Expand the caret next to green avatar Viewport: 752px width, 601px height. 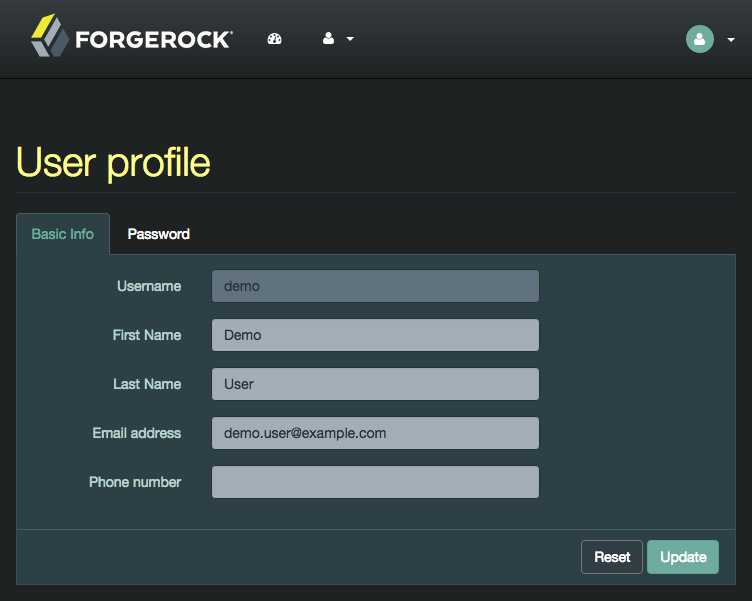(x=731, y=40)
